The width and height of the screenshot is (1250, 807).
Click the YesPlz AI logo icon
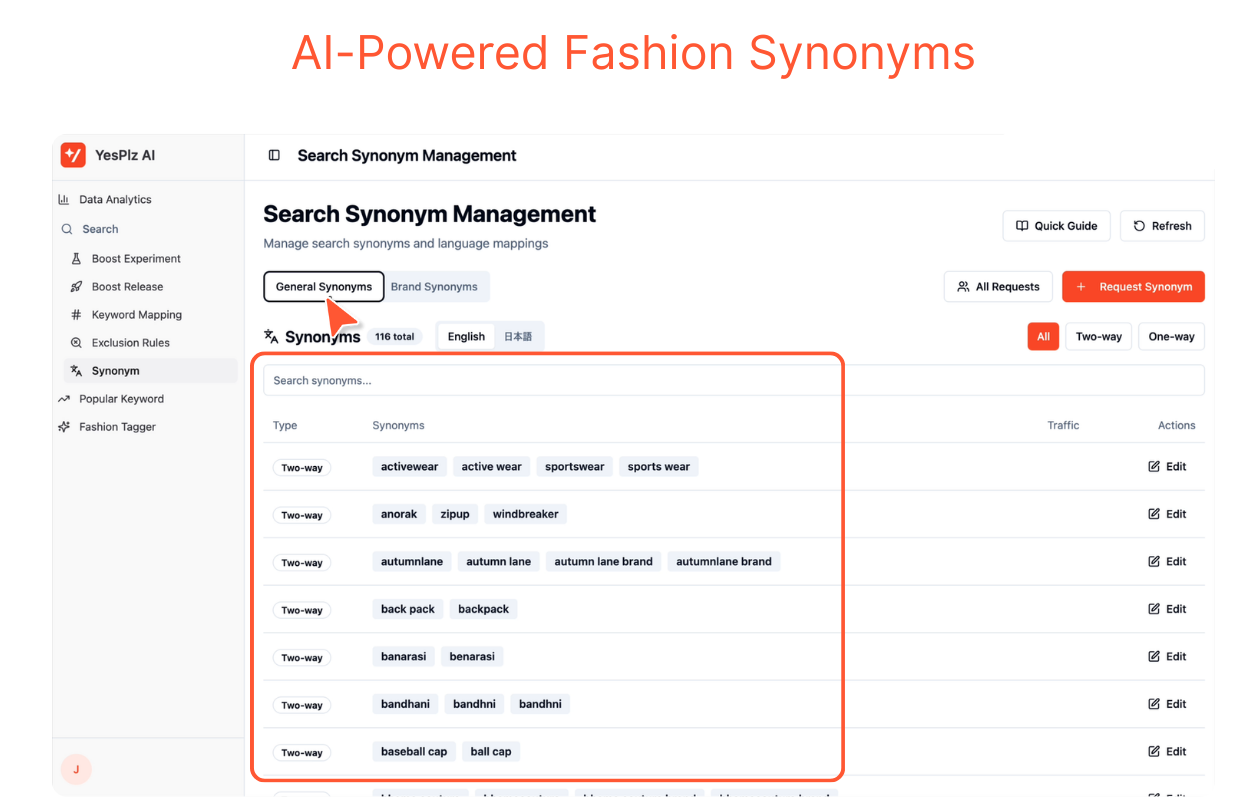[x=73, y=155]
